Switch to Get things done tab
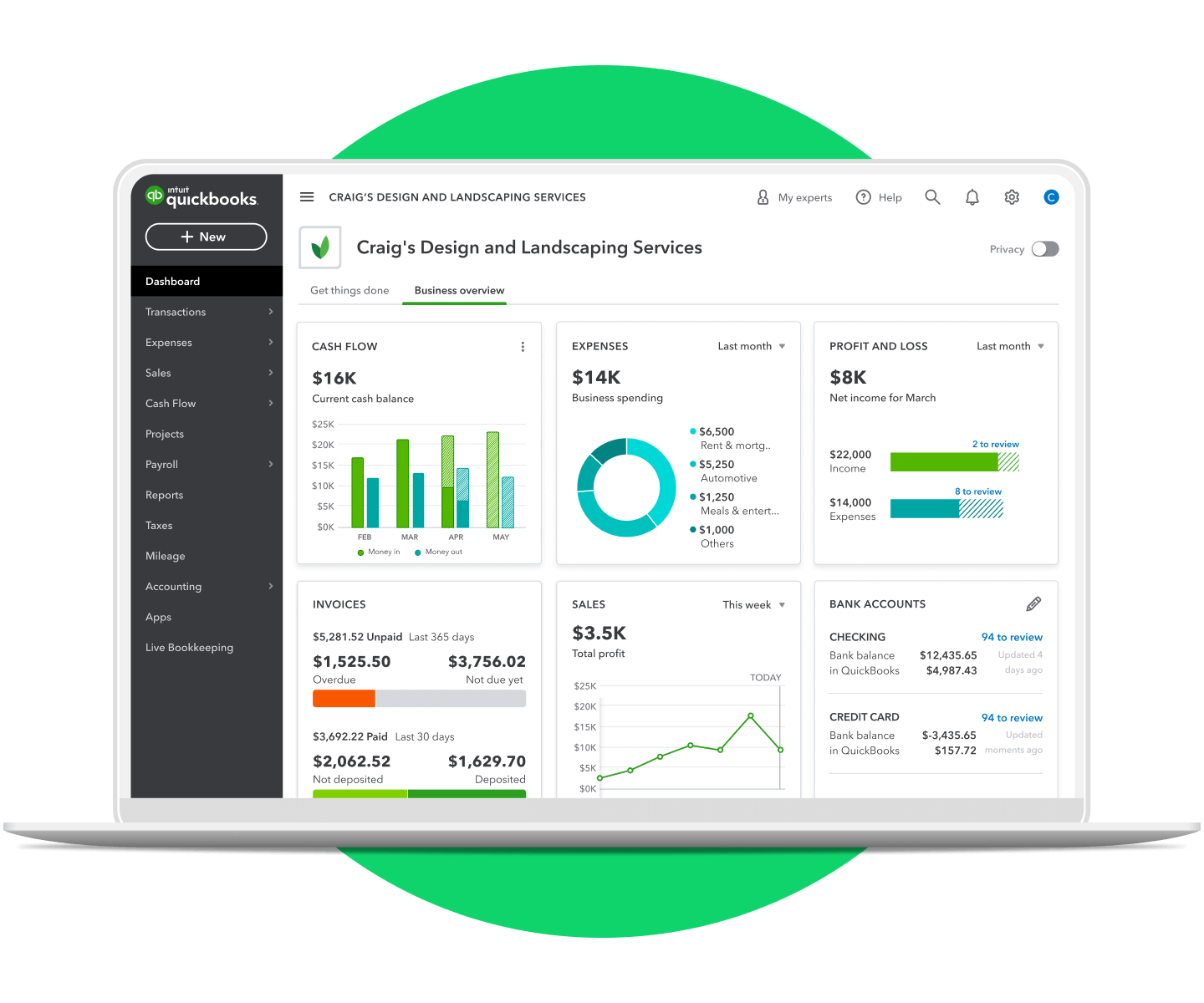The height and width of the screenshot is (1003, 1204). (x=349, y=290)
